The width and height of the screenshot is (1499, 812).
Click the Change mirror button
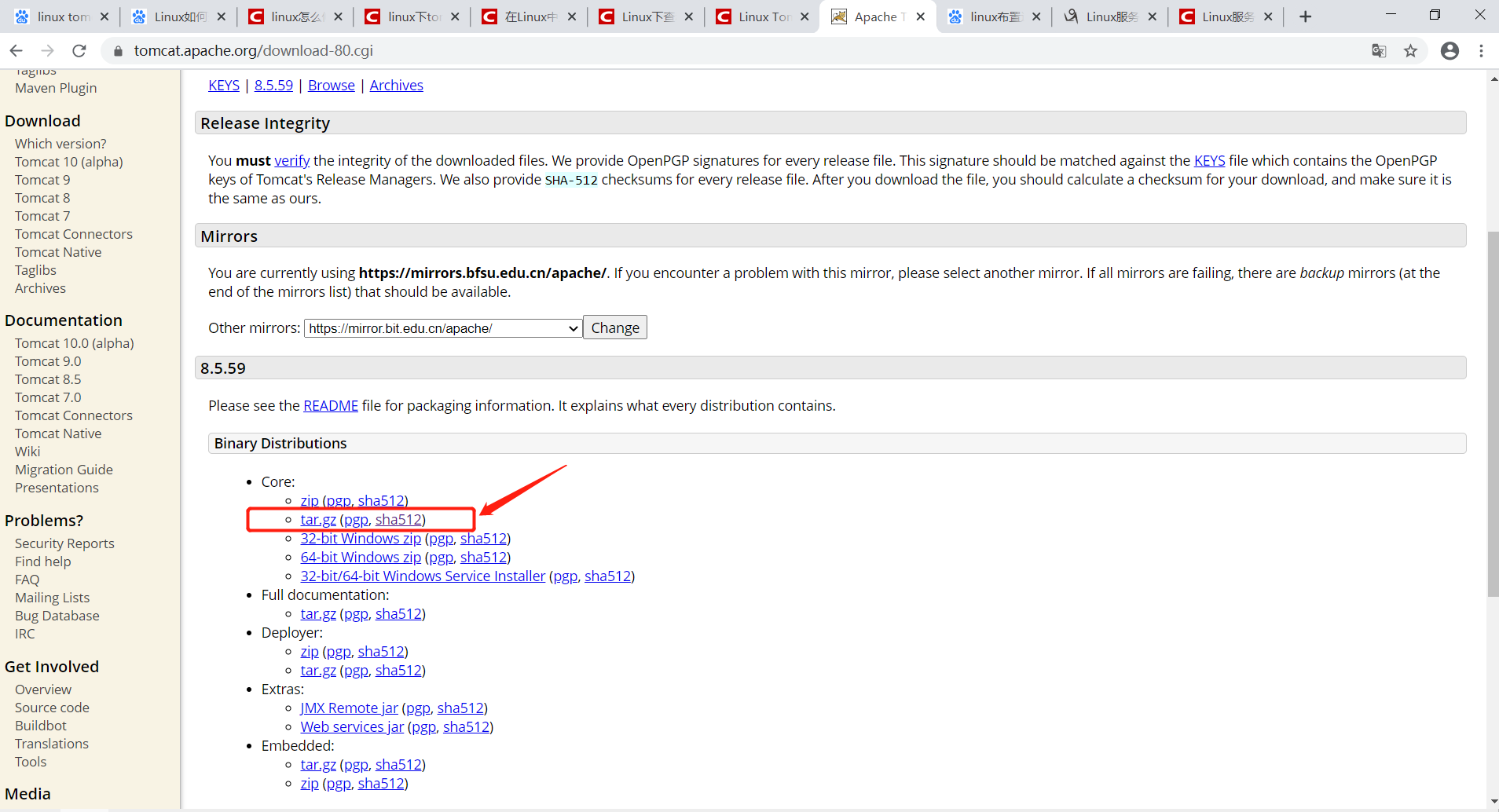point(615,328)
